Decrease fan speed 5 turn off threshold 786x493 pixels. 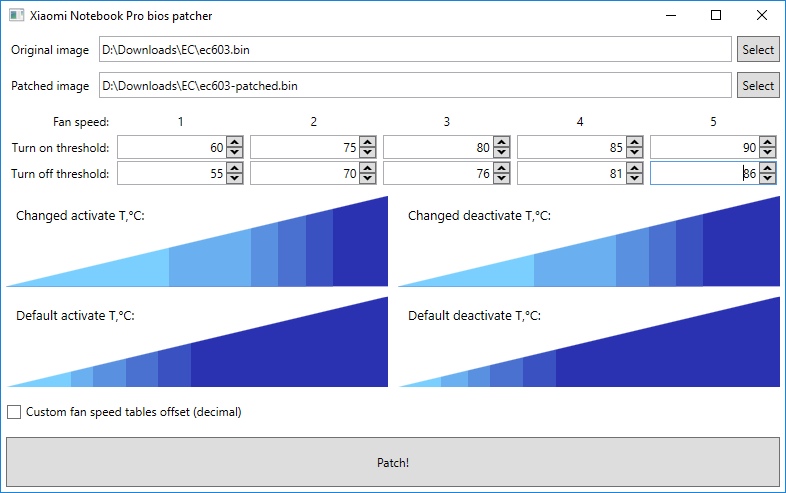point(767,179)
